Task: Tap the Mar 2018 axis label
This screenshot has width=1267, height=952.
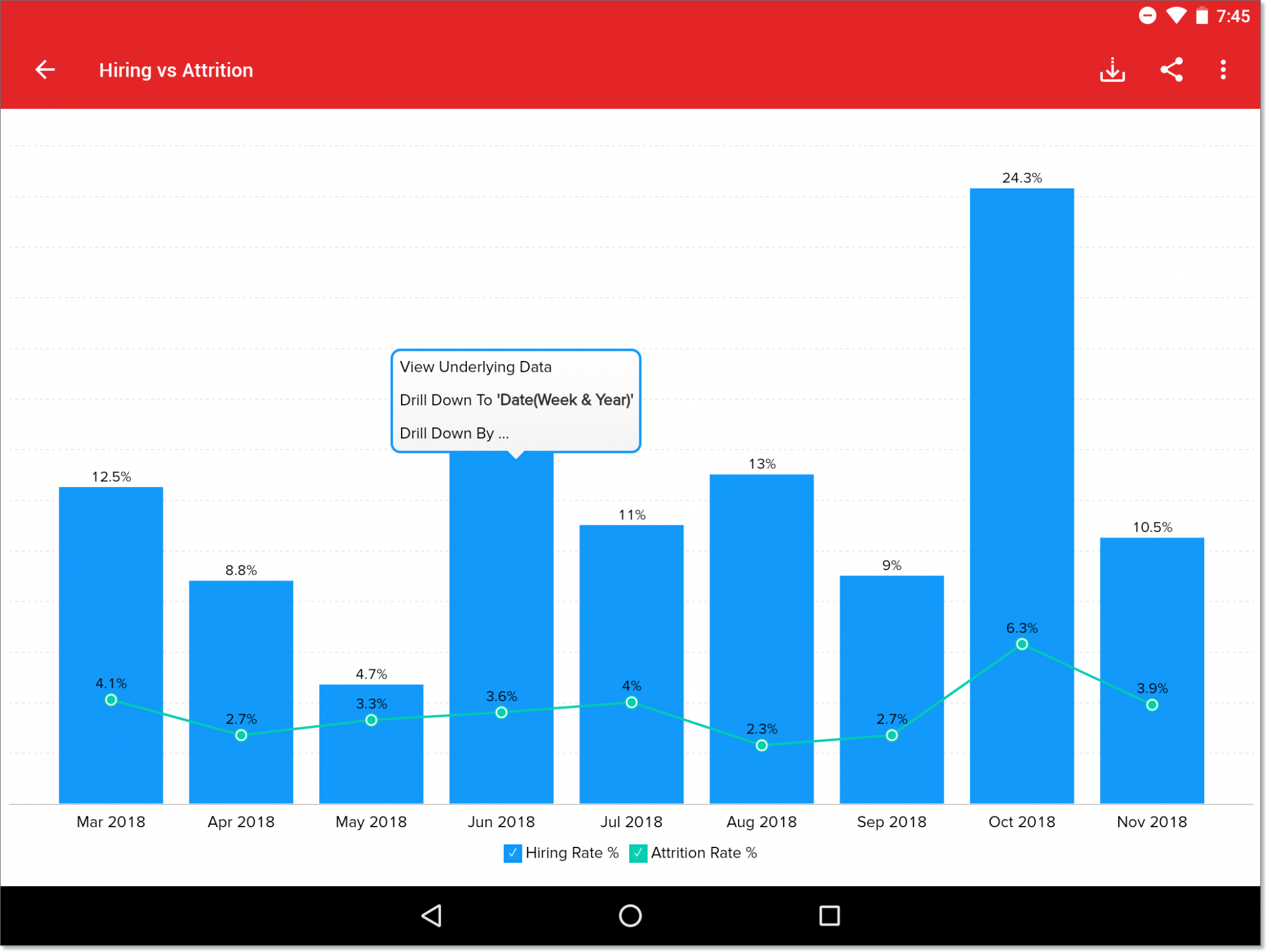Action: pos(111,822)
